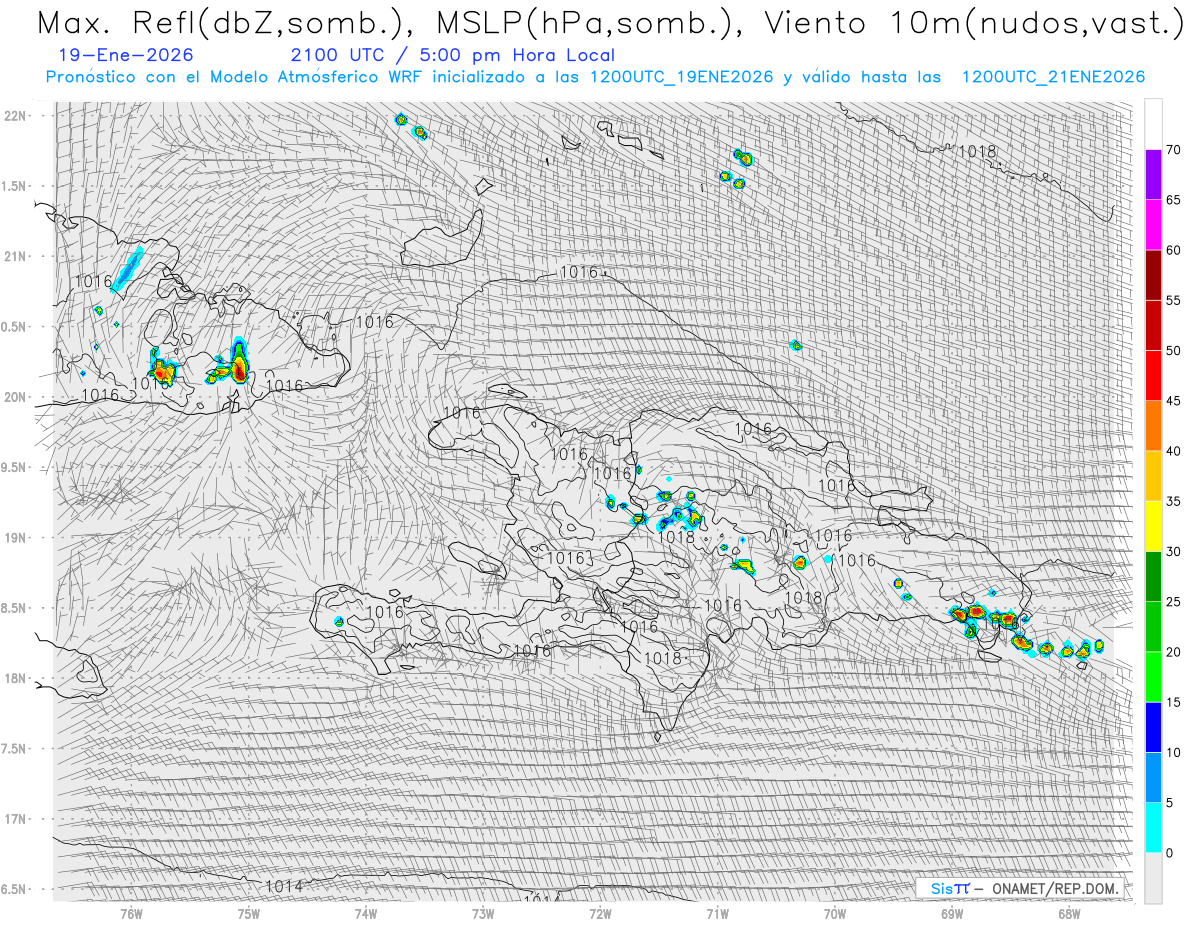Pick the dark blue 10–15 dBZ band
This screenshot has width=1200, height=927.
pyautogui.click(x=1153, y=727)
